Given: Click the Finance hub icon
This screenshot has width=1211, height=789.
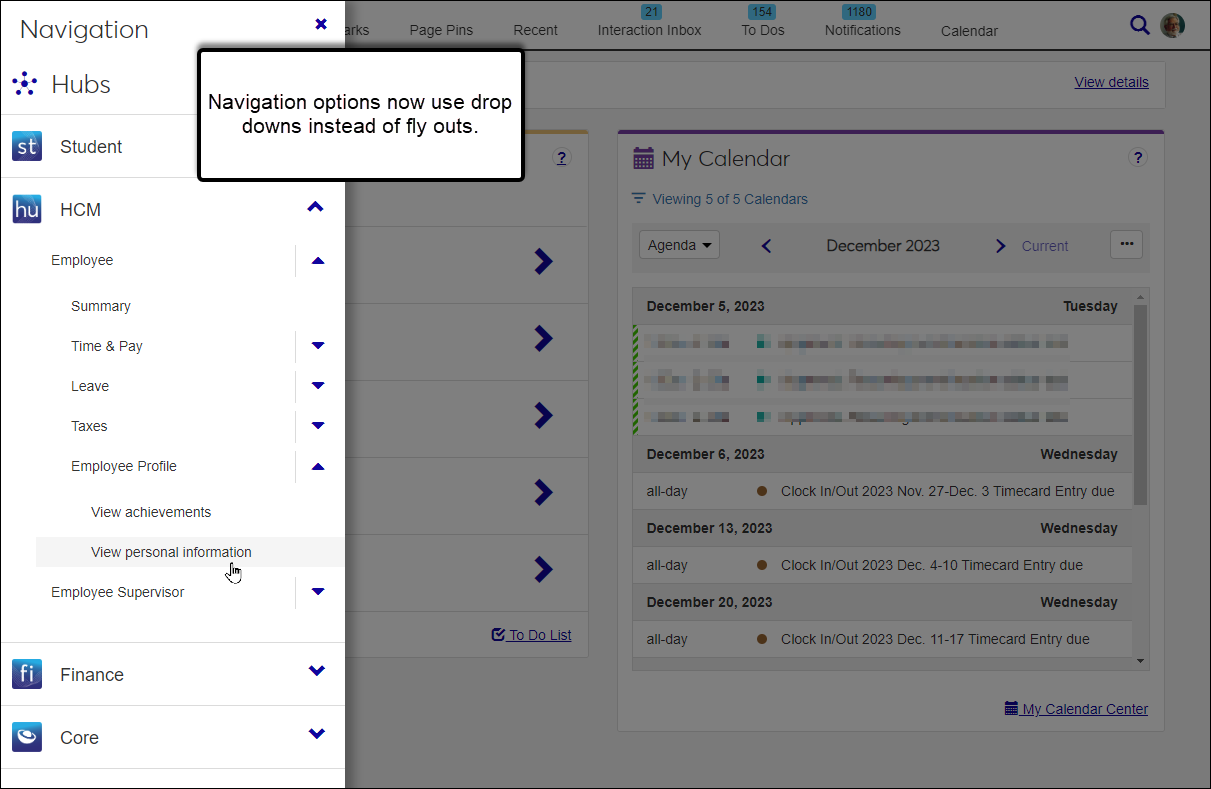Looking at the screenshot, I should 27,674.
